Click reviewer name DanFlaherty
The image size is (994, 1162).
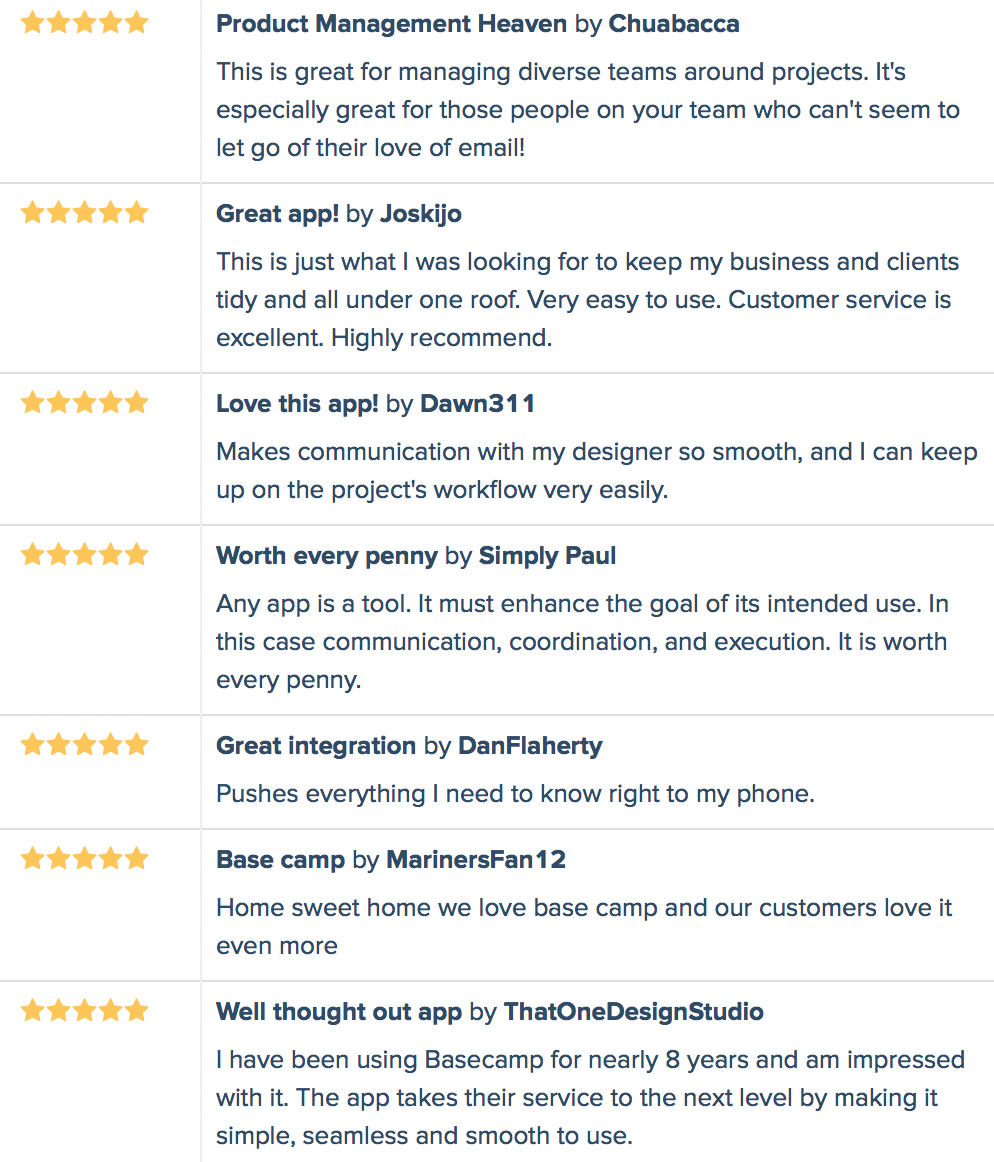[x=530, y=746]
